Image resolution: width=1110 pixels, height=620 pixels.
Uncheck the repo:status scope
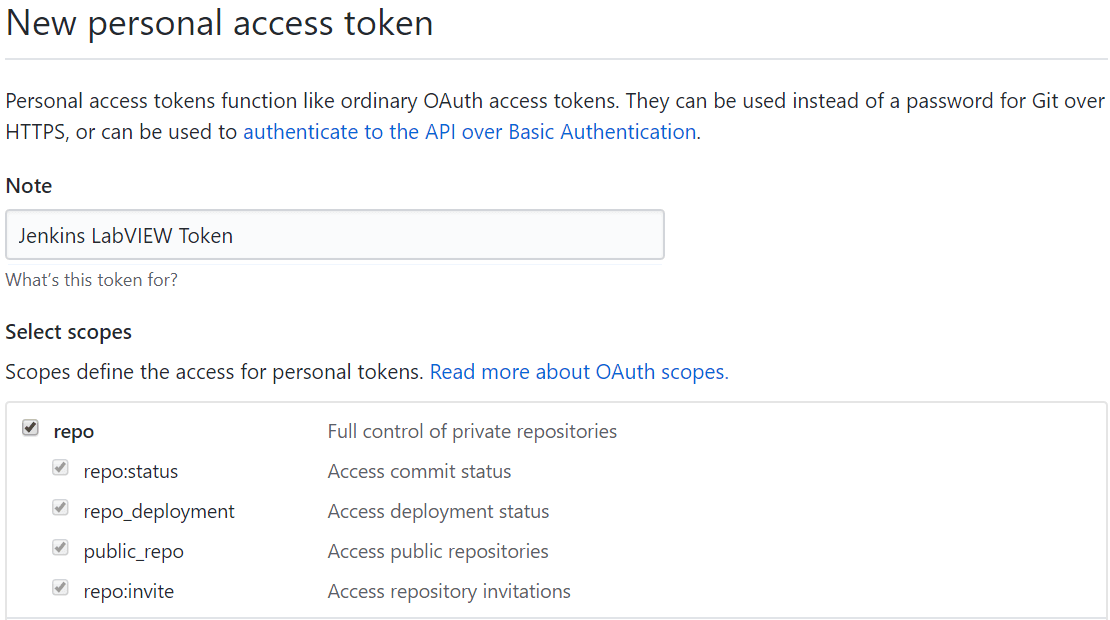point(60,468)
